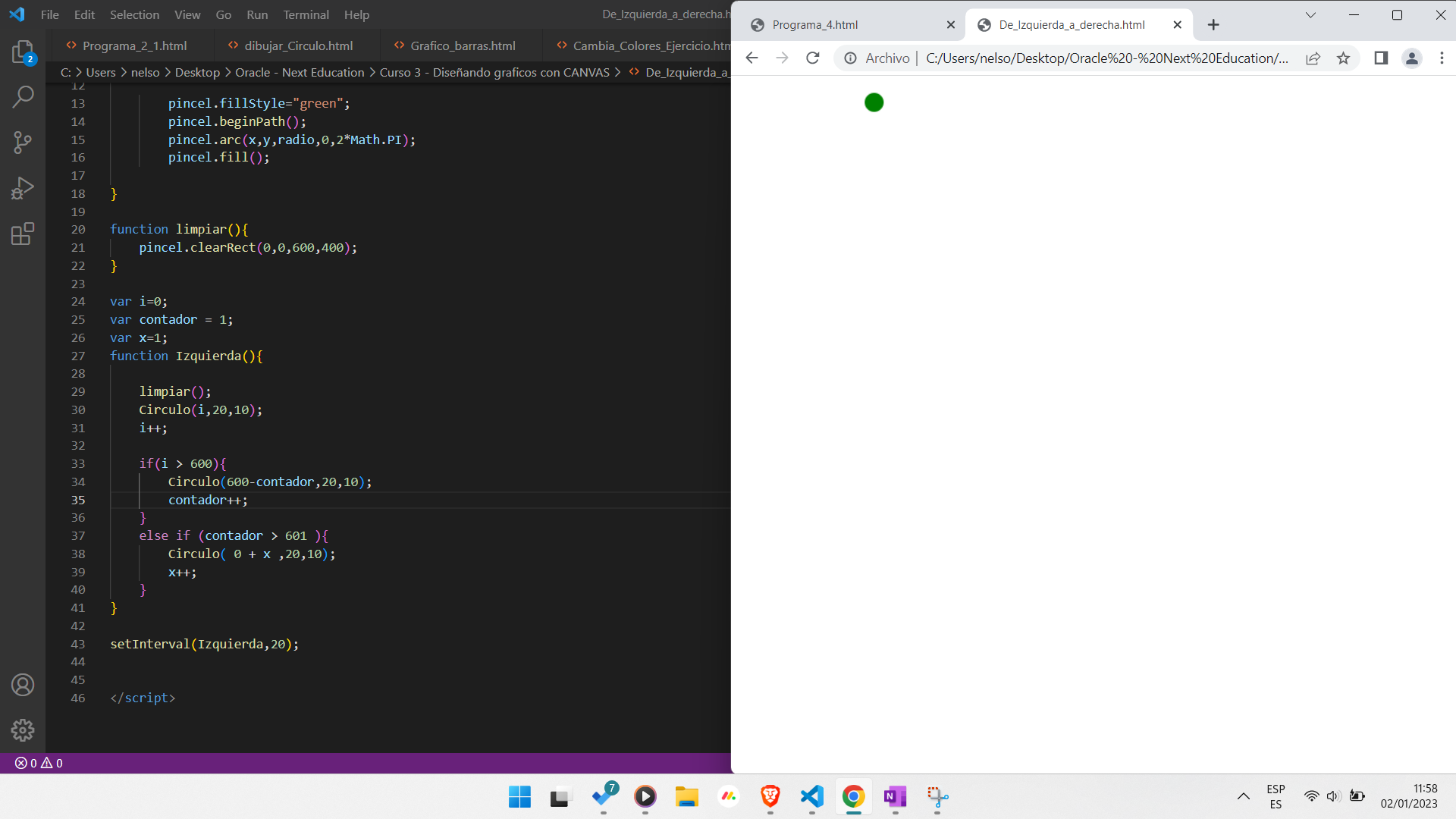Screen dimensions: 1456x819
Task: View site information icon beside Archivo
Action: tap(851, 58)
